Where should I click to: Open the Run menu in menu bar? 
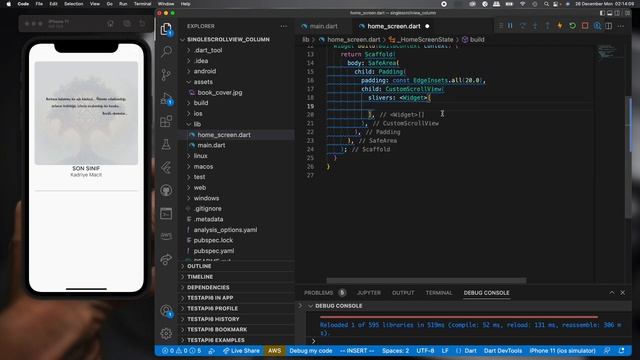(123, 4)
